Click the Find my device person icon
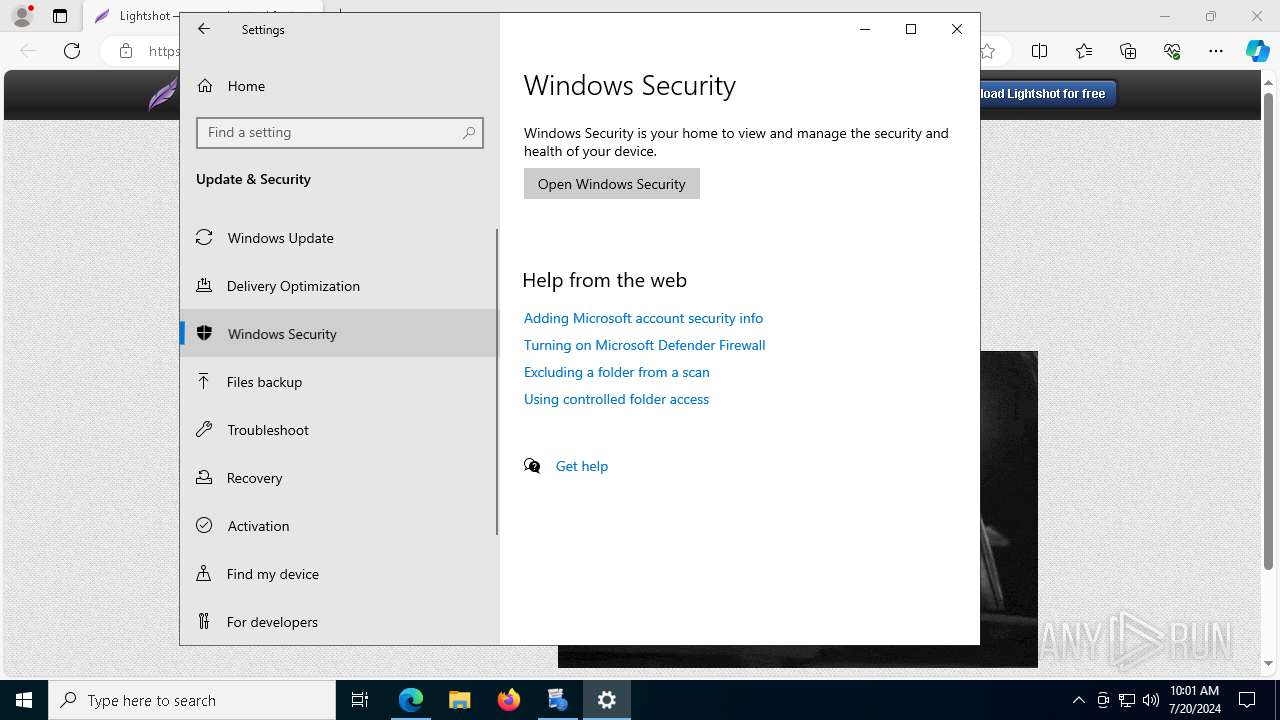This screenshot has width=1280, height=720. pyautogui.click(x=204, y=573)
